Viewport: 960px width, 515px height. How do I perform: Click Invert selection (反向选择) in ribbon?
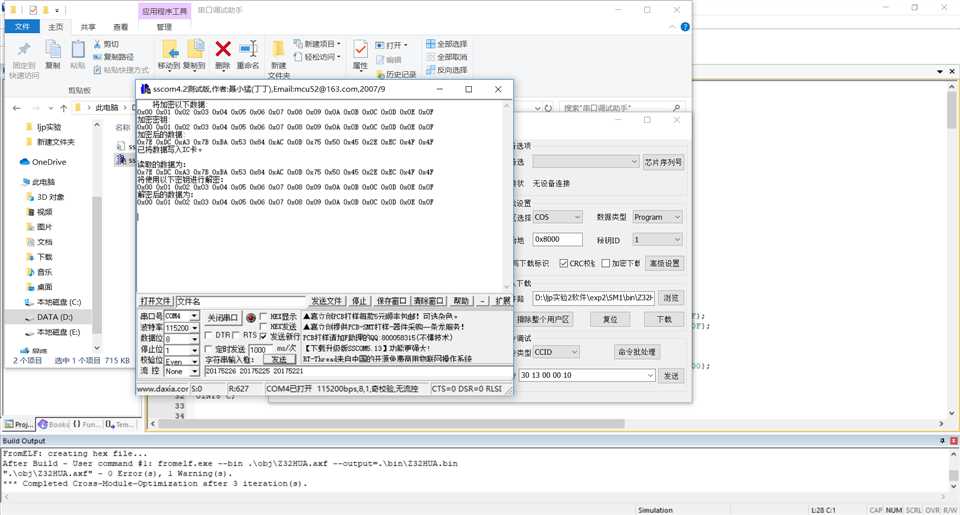(446, 70)
